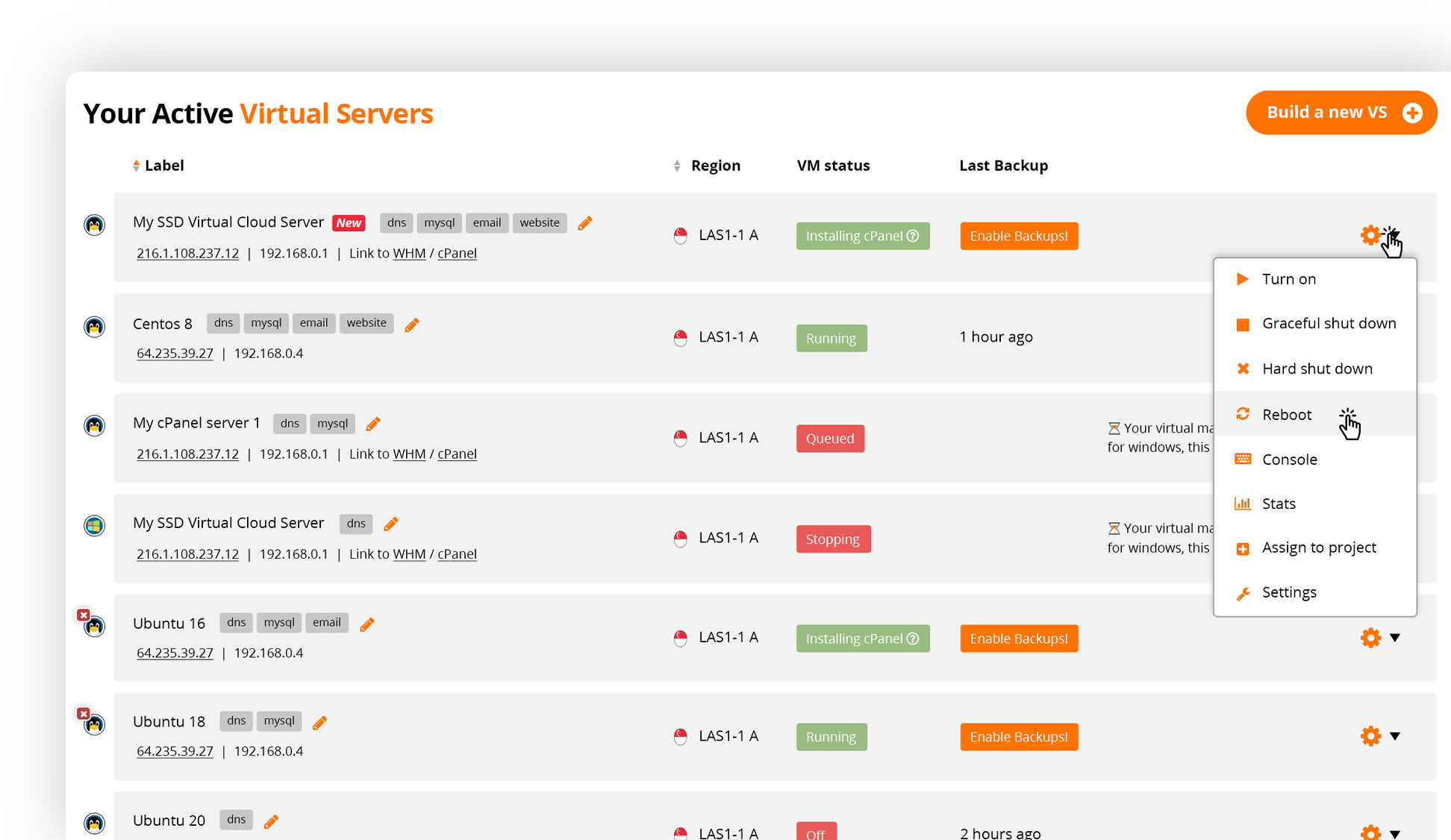Screen dimensions: 1451x840
Task: Expand the actions dropdown arrow on the Ubuntu 18 row
Action: click(x=1397, y=736)
